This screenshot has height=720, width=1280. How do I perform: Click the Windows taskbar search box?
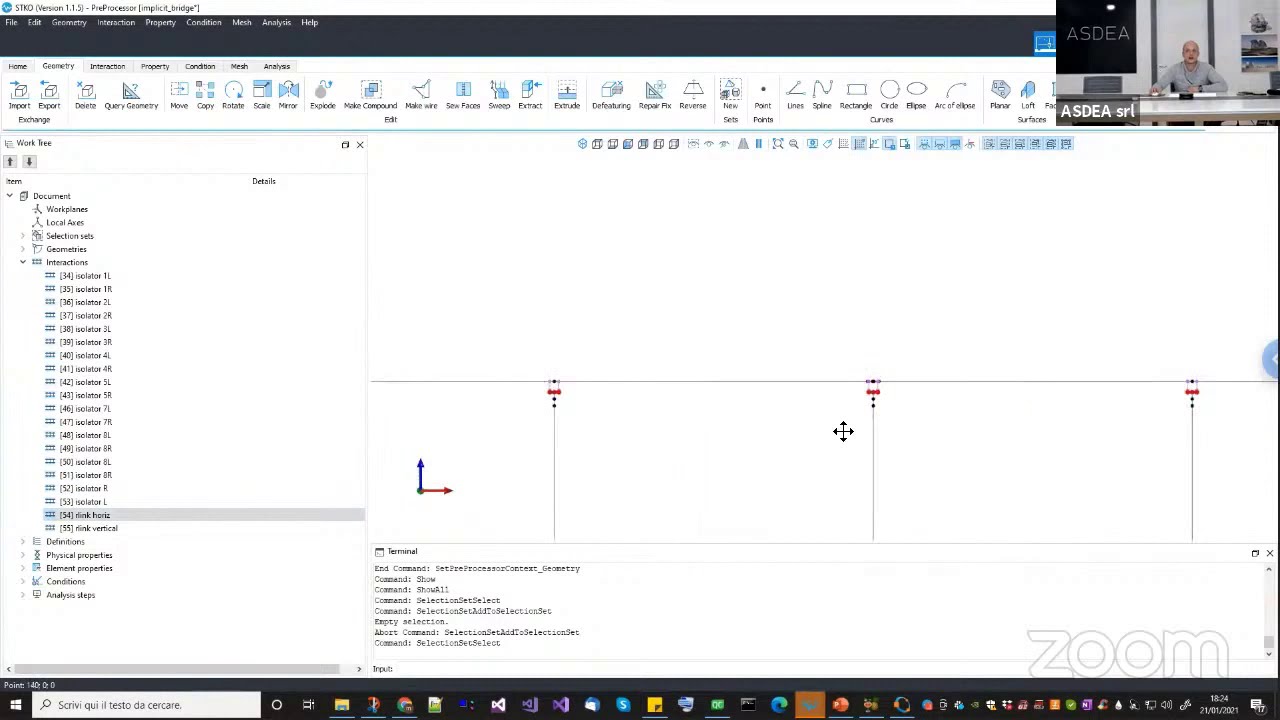click(145, 705)
